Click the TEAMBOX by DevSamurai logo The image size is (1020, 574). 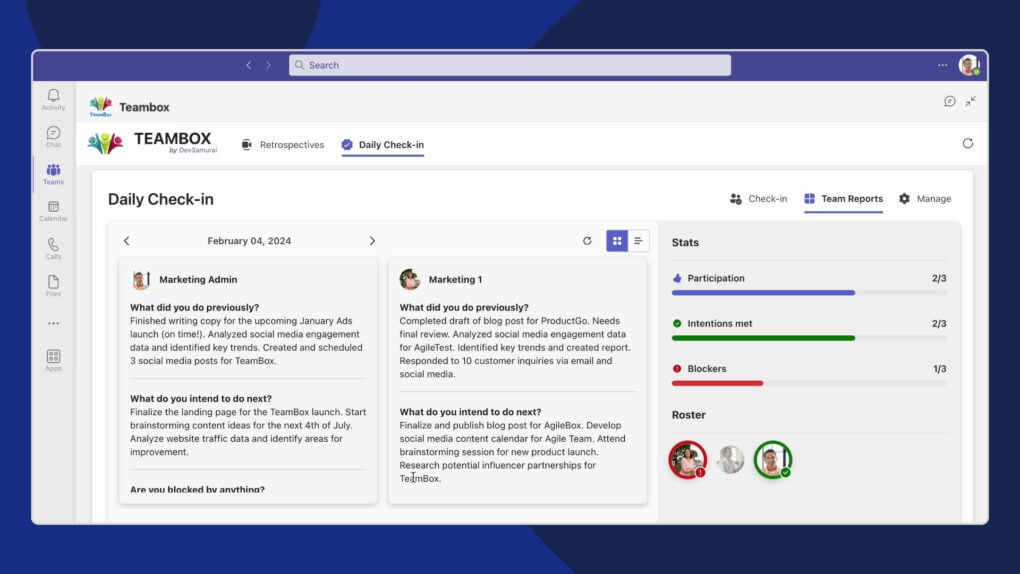(x=153, y=143)
